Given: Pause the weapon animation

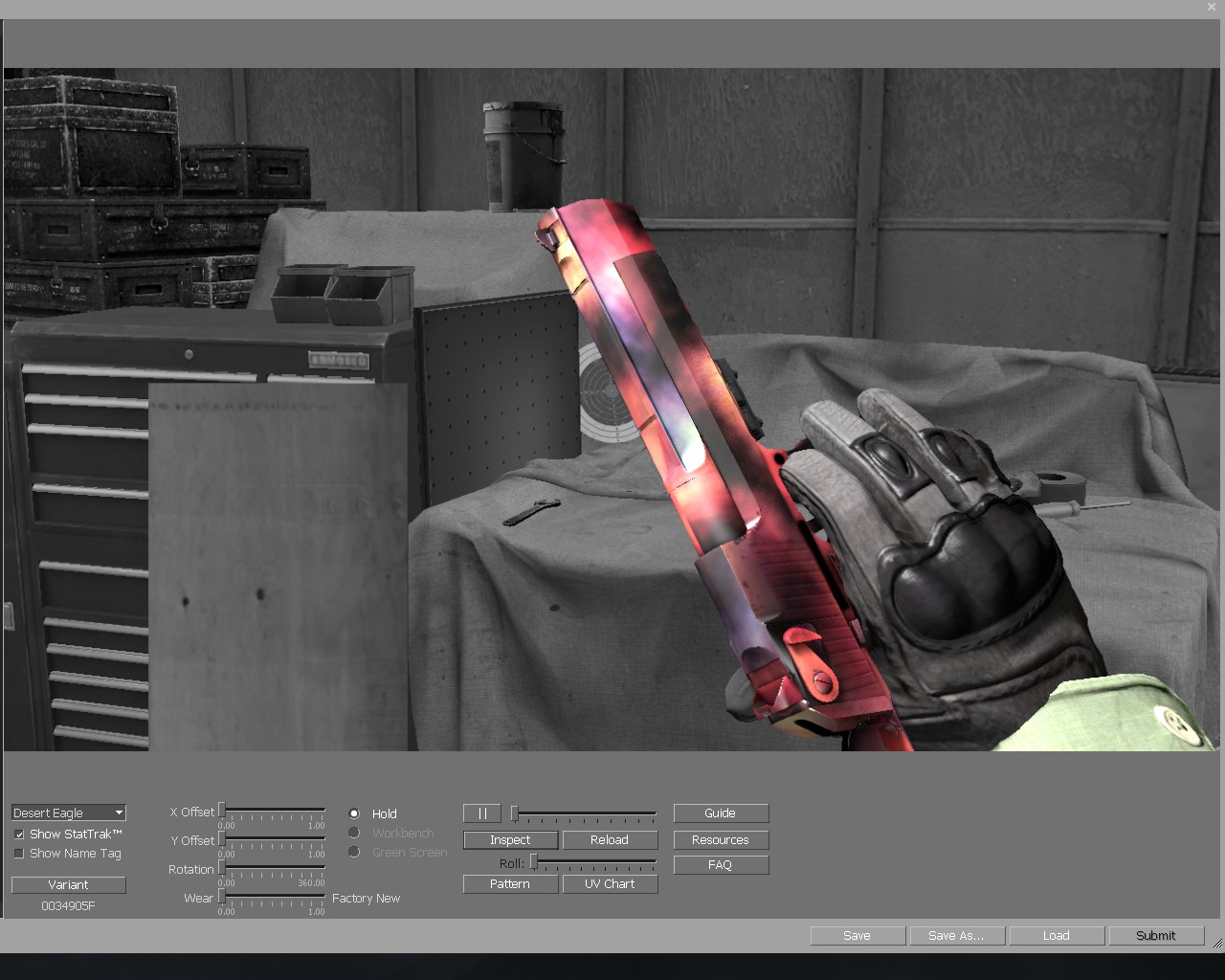Looking at the screenshot, I should point(482,813).
